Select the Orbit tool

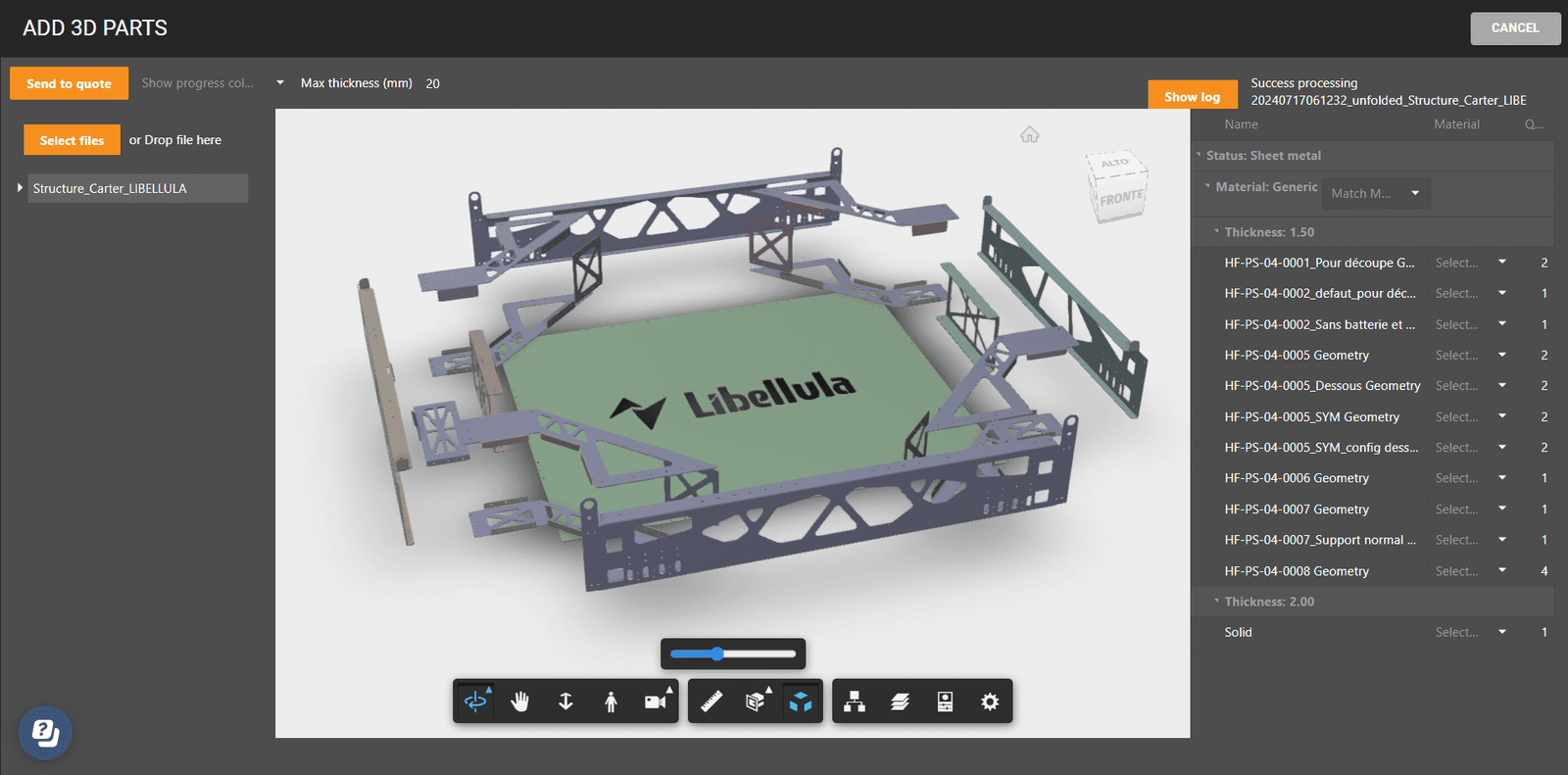[475, 702]
